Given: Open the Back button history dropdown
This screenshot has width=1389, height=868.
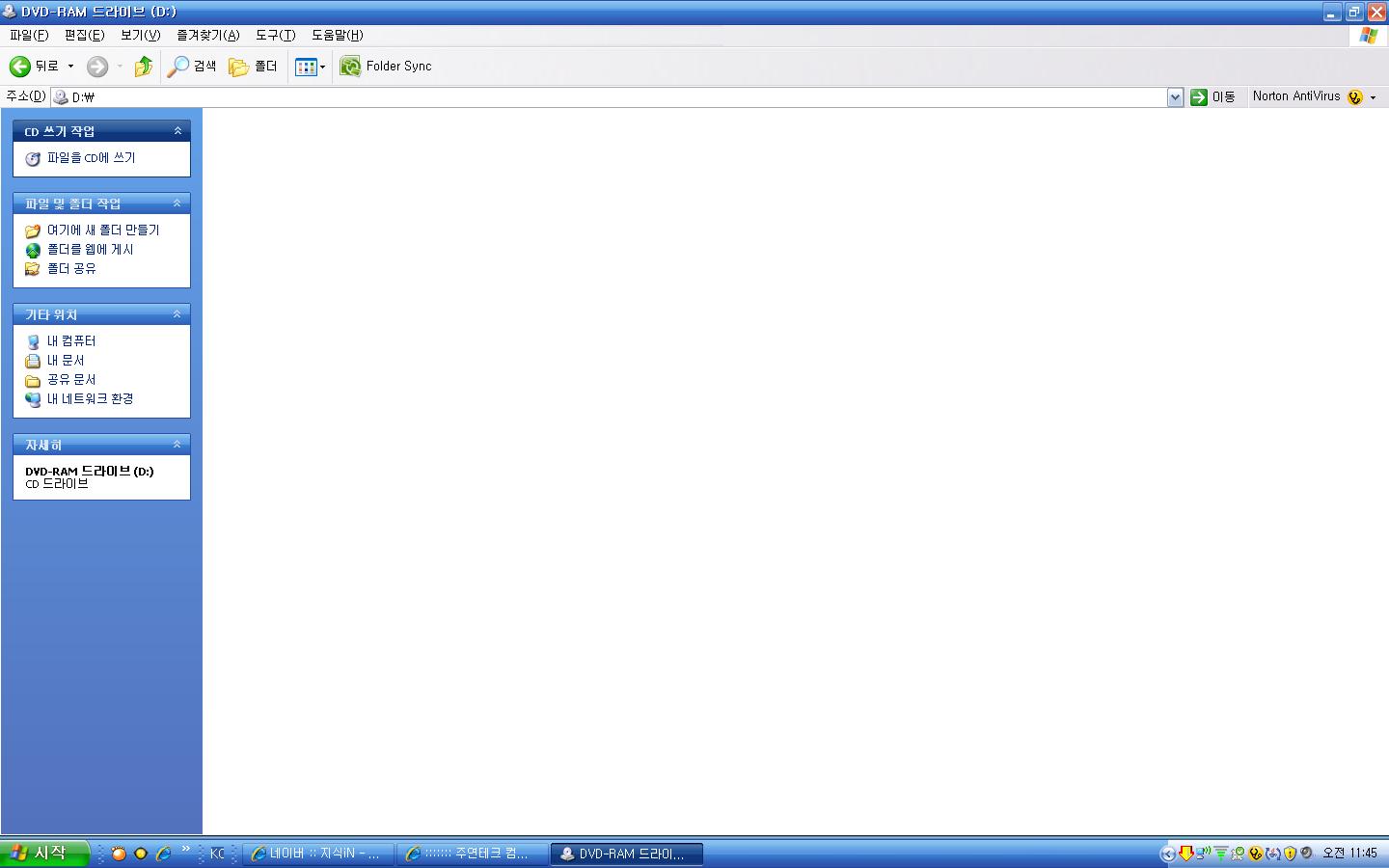Looking at the screenshot, I should tap(70, 67).
